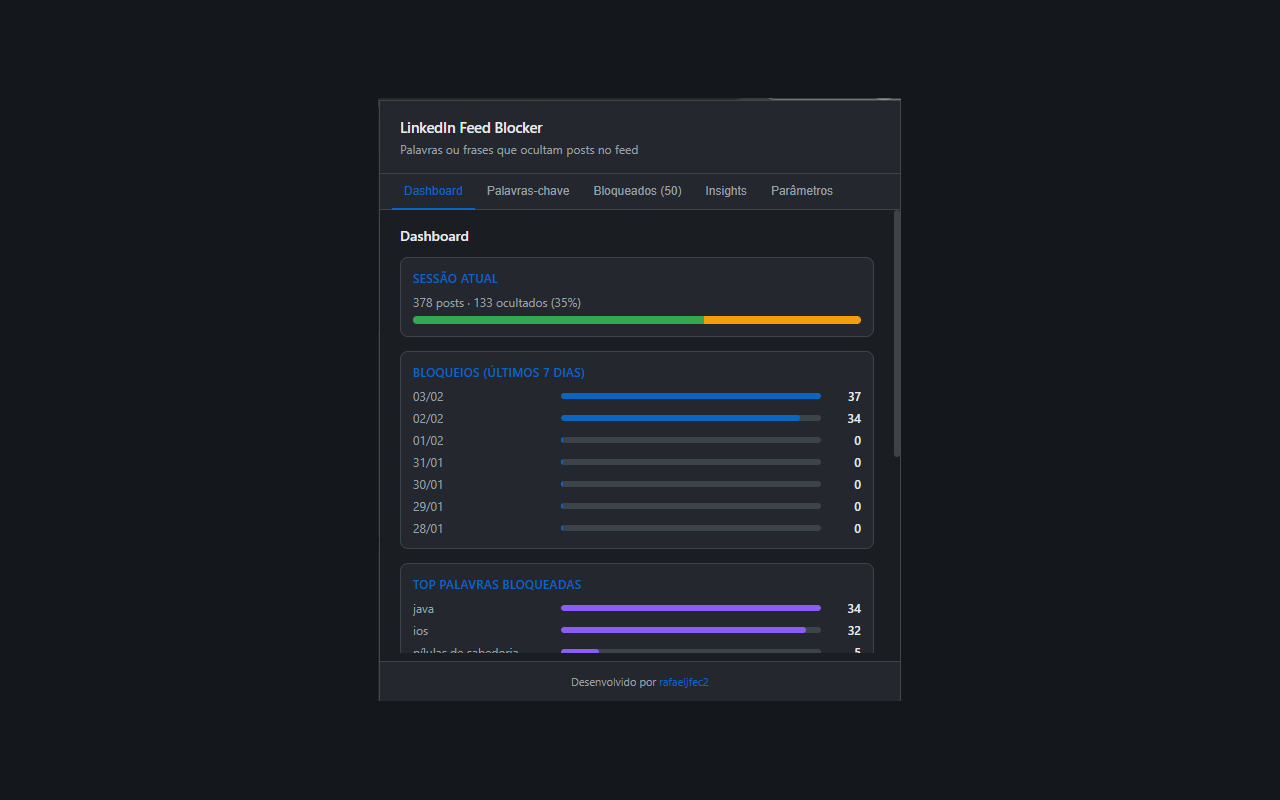
Task: Click the 'java' blocked keyword label
Action: 423,609
